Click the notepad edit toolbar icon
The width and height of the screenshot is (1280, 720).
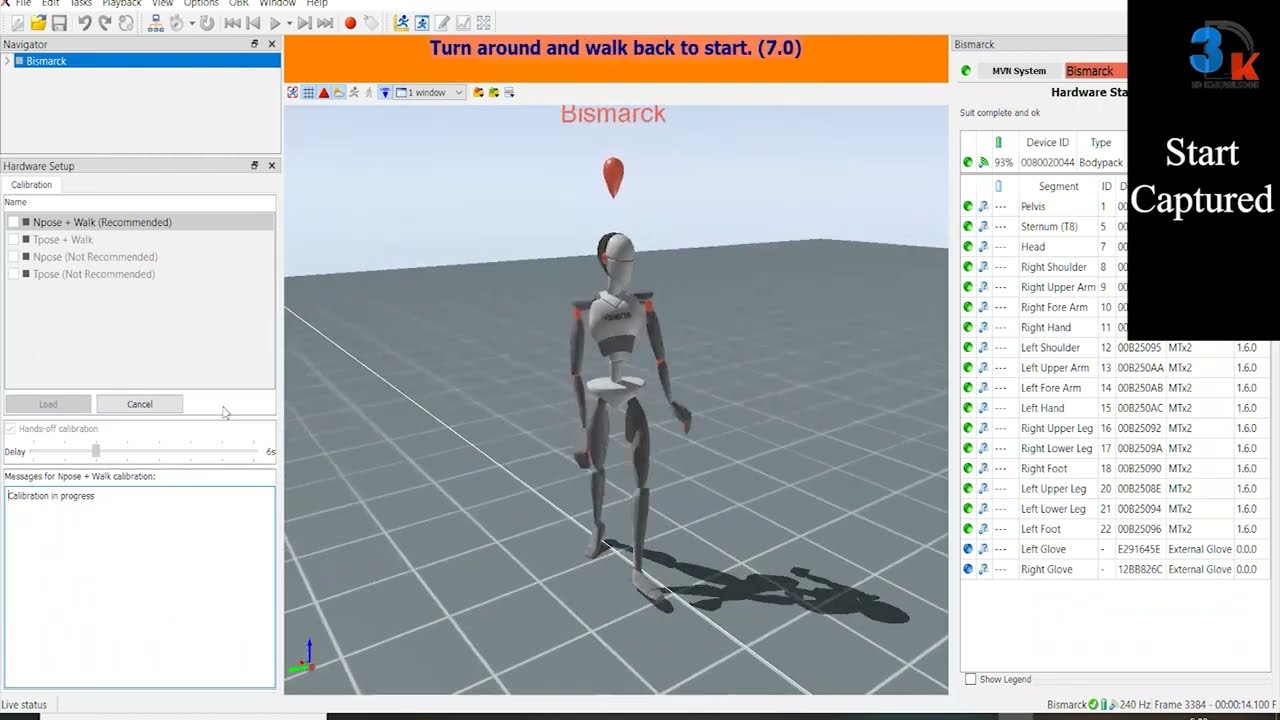[x=443, y=23]
